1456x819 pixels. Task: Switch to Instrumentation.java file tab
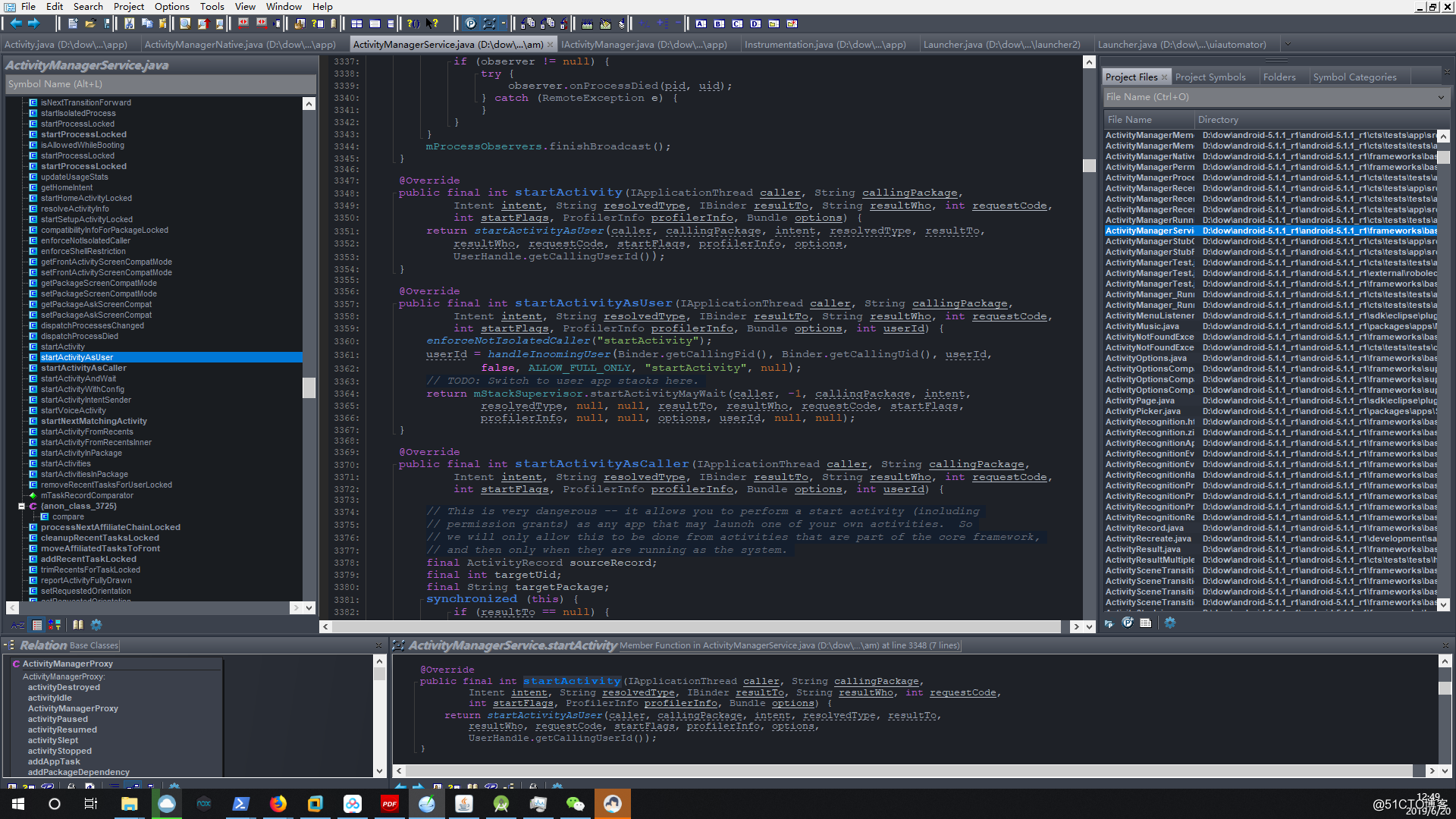point(825,44)
